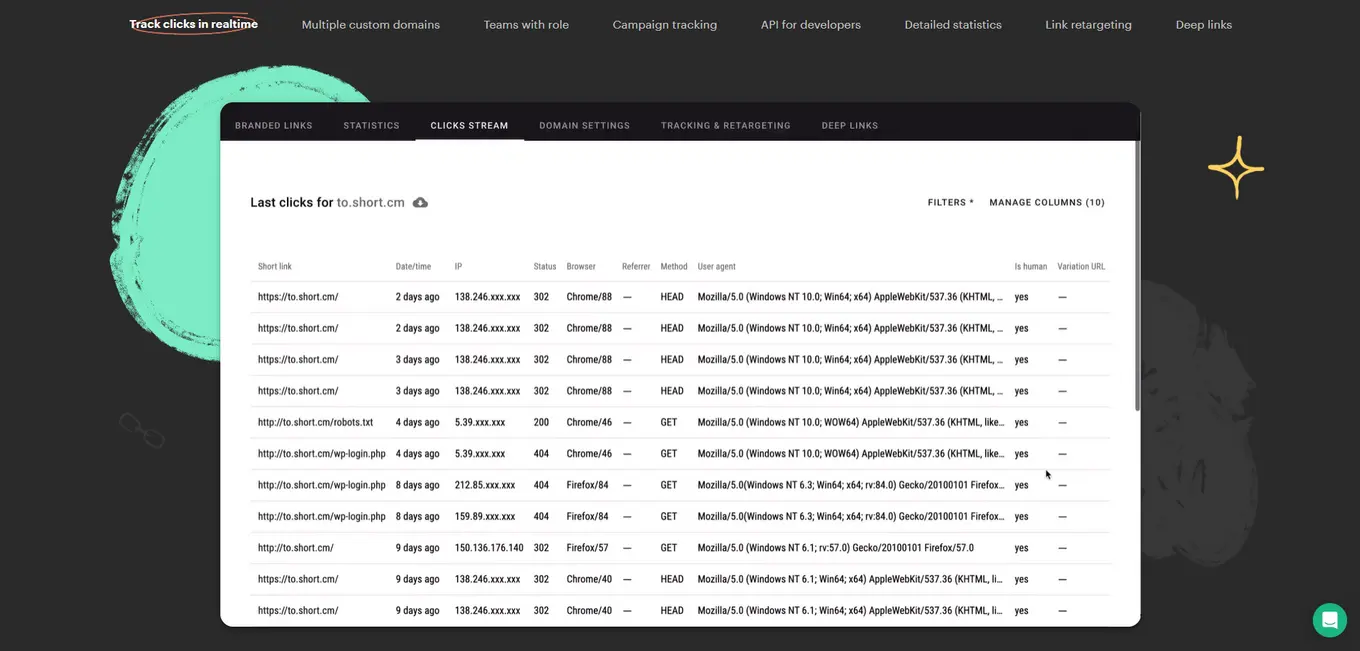1360x651 pixels.
Task: Click the Status column header
Action: pyautogui.click(x=544, y=267)
